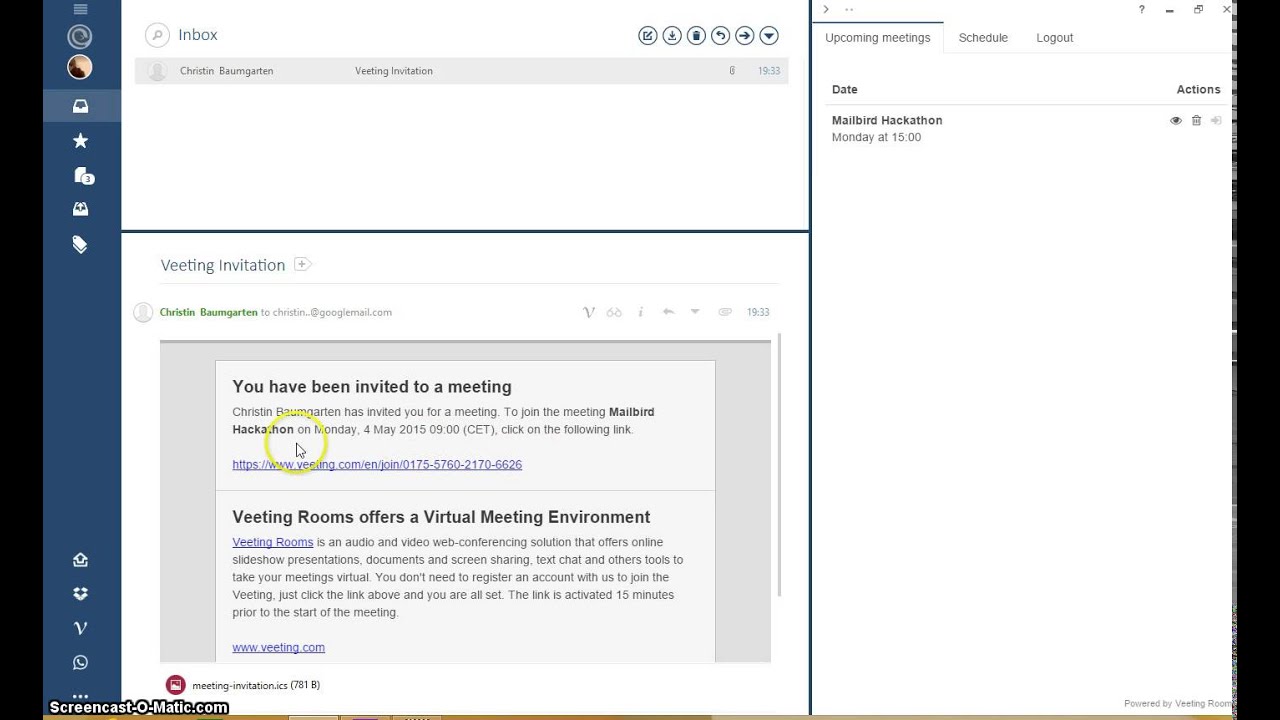The image size is (1280, 720).
Task: Click the Veeting Rooms hyperlink in email body
Action: click(x=273, y=542)
